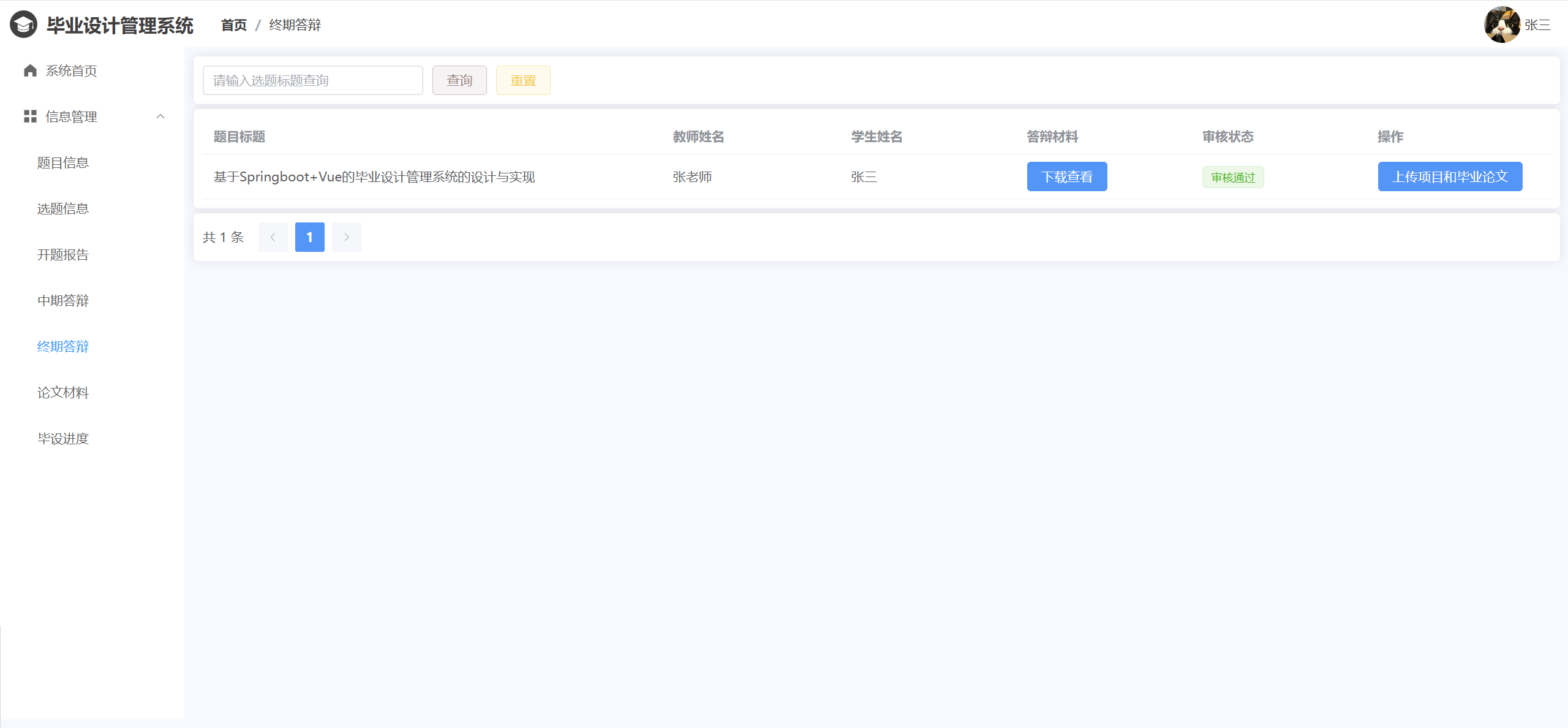
Task: Go to next page arrow
Action: click(347, 237)
